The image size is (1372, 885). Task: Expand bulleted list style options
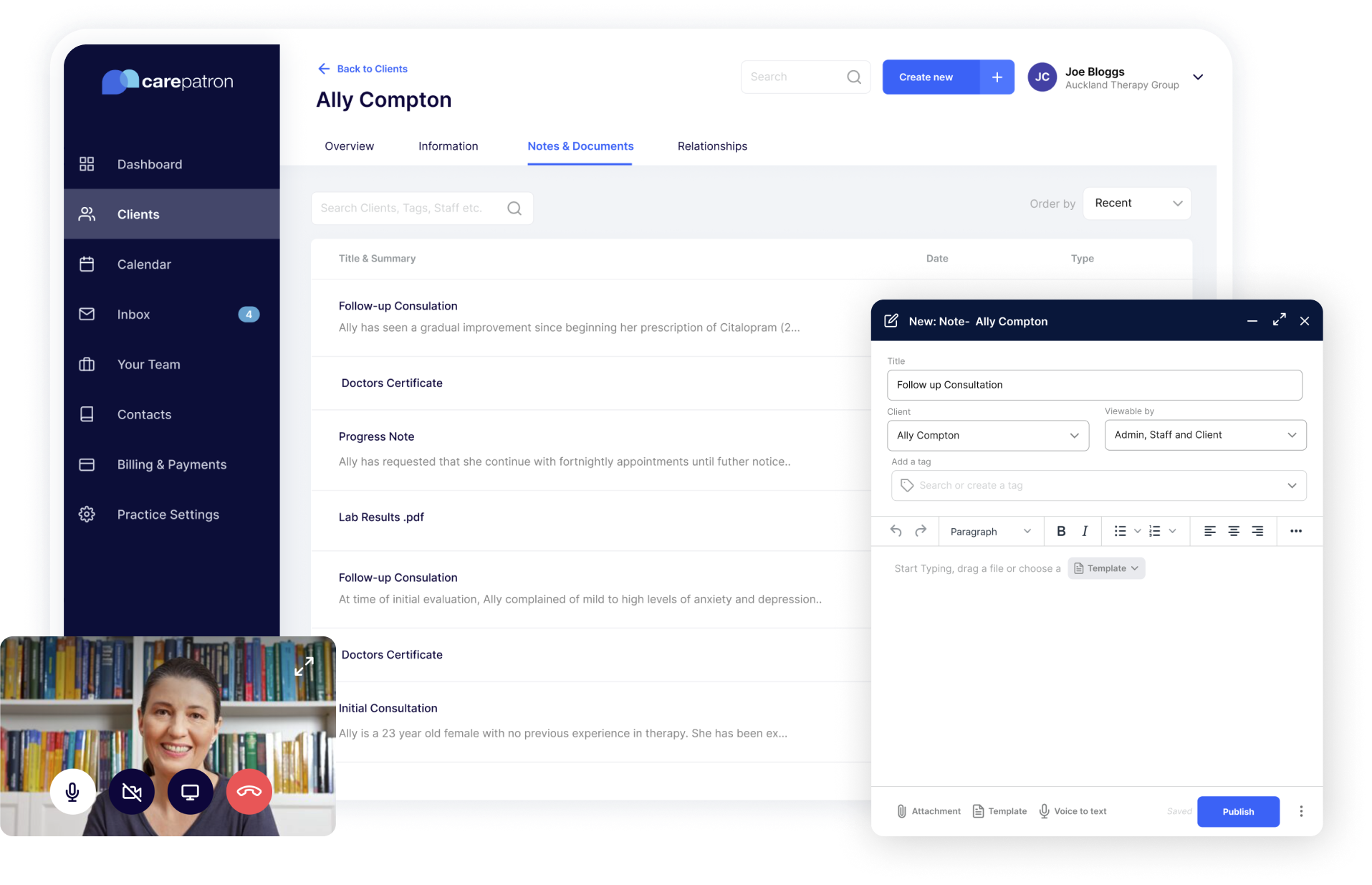tap(1137, 531)
